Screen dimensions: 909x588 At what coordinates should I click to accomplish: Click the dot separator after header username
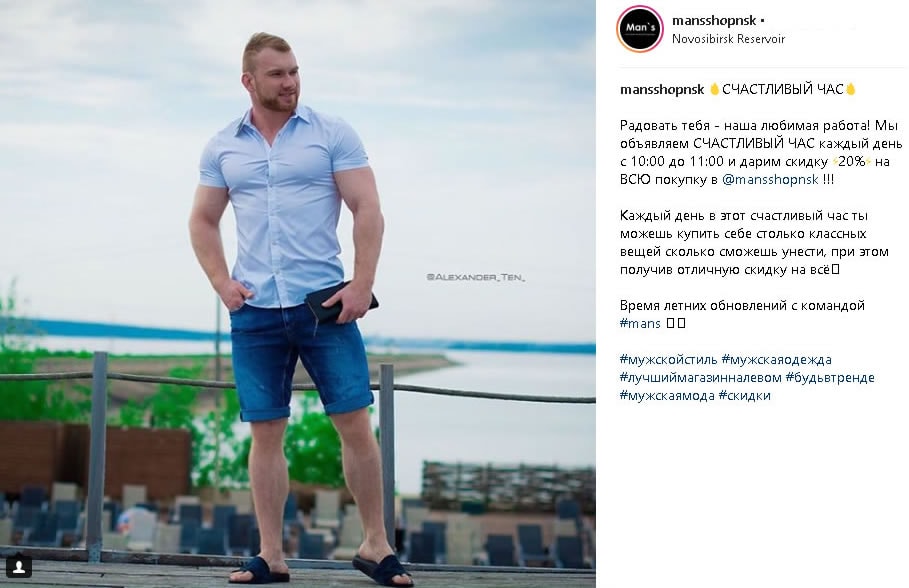tap(762, 21)
